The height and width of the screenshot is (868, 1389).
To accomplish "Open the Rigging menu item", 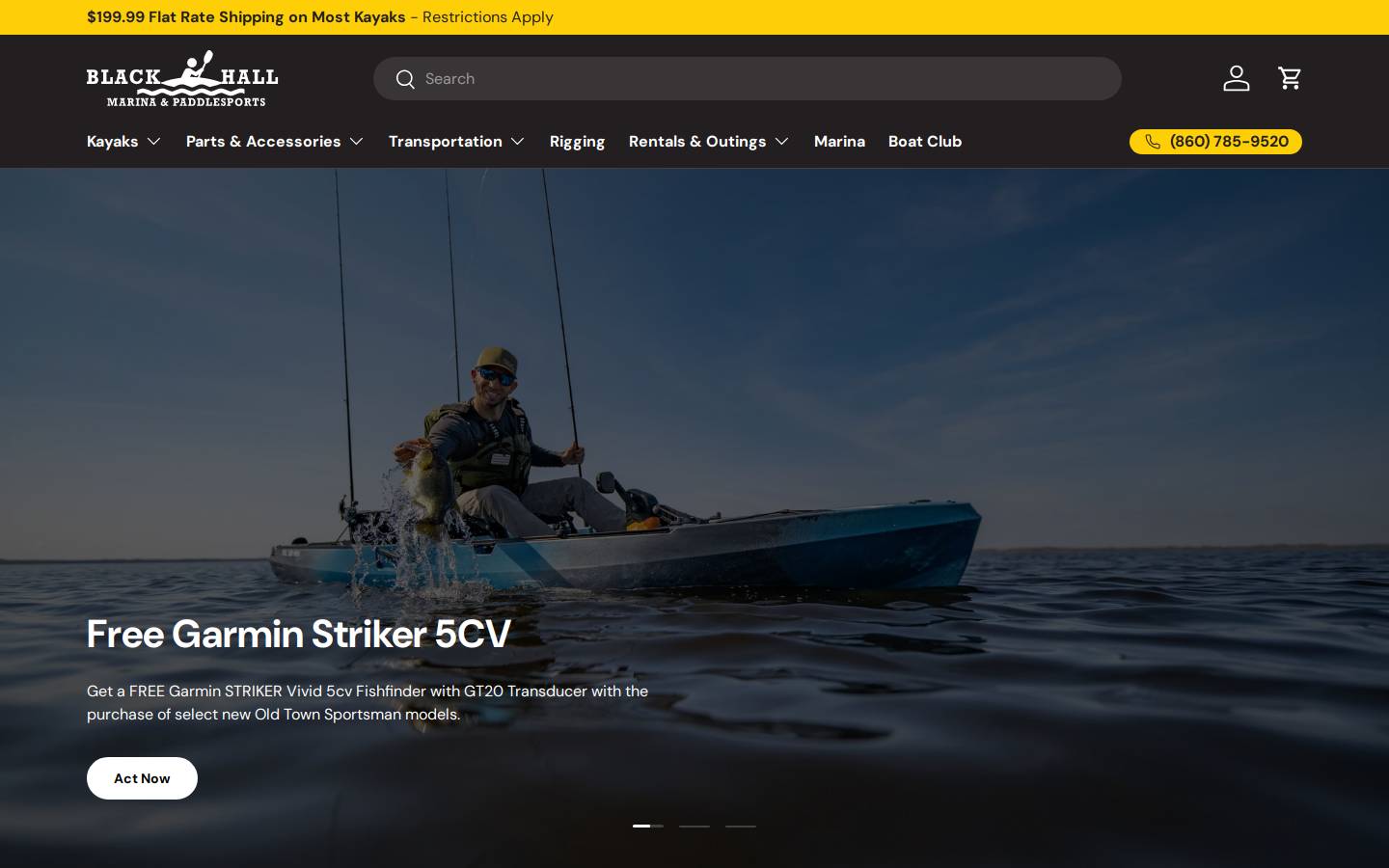I will (577, 142).
